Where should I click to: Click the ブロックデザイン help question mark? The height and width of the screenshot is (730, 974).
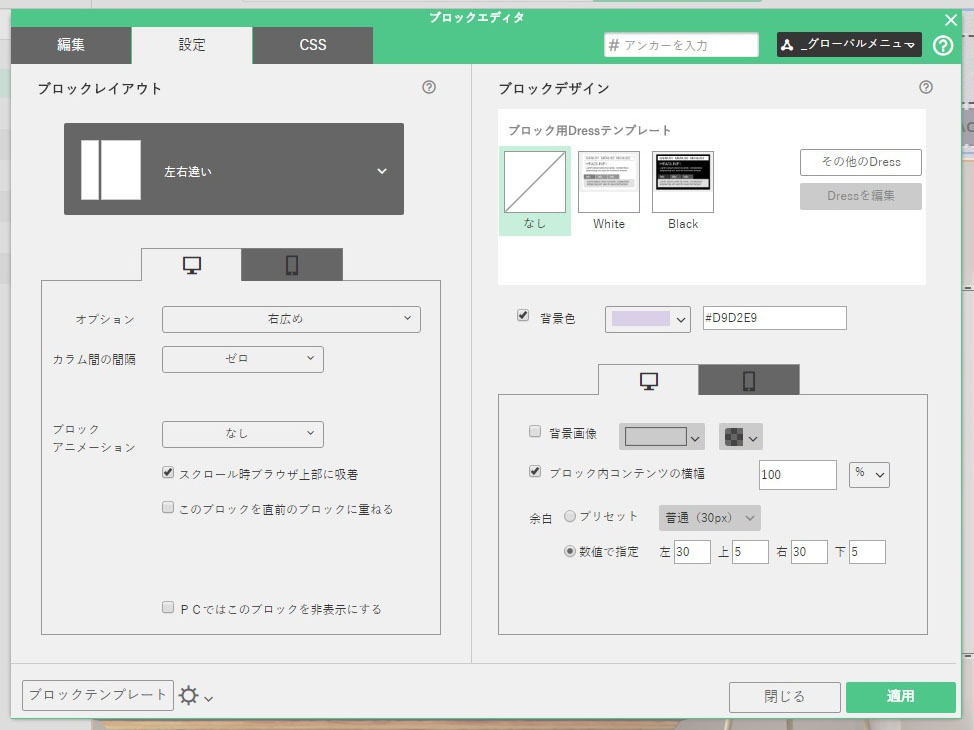[926, 88]
